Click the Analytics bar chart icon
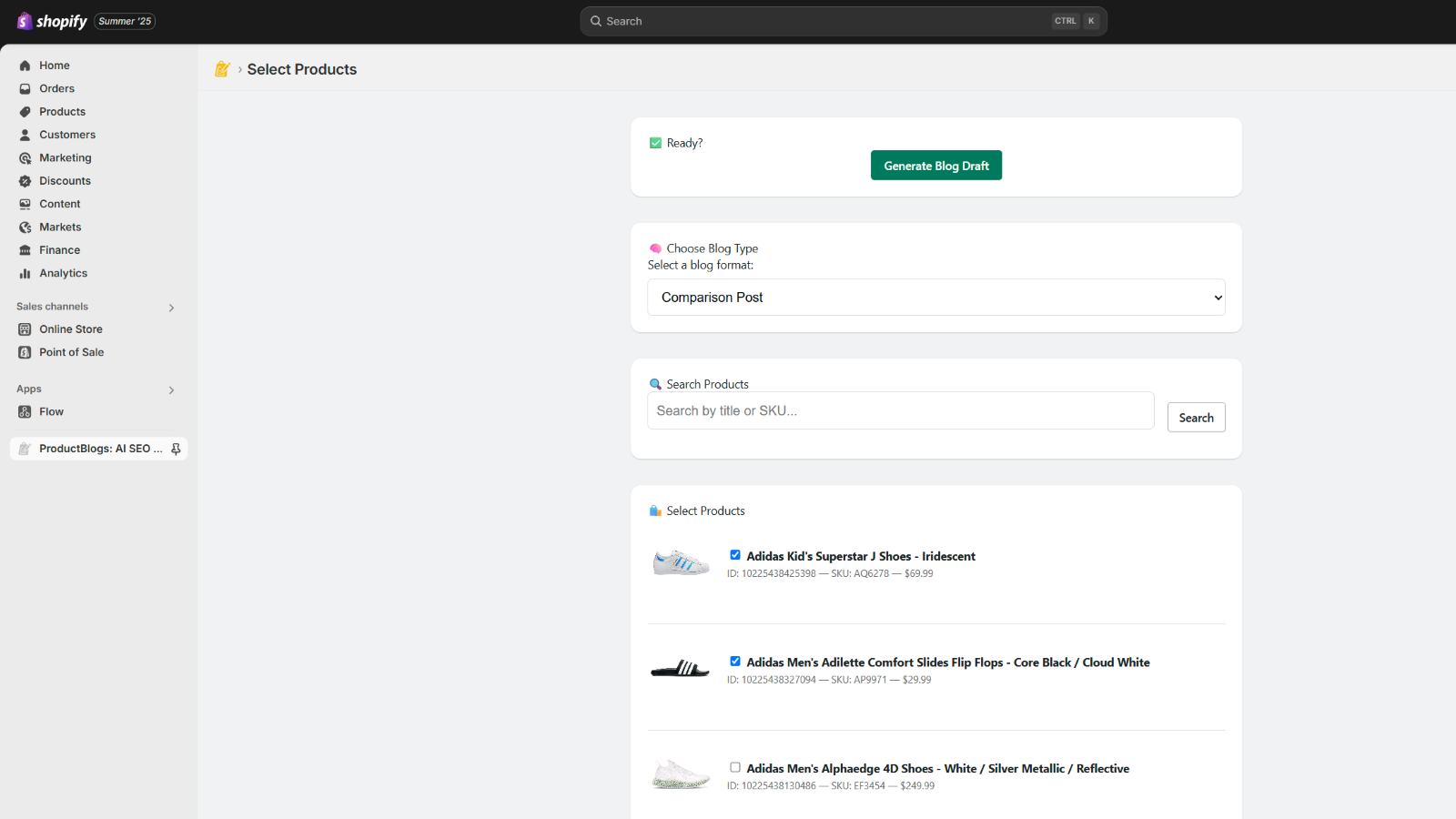This screenshot has width=1456, height=819. (x=25, y=274)
